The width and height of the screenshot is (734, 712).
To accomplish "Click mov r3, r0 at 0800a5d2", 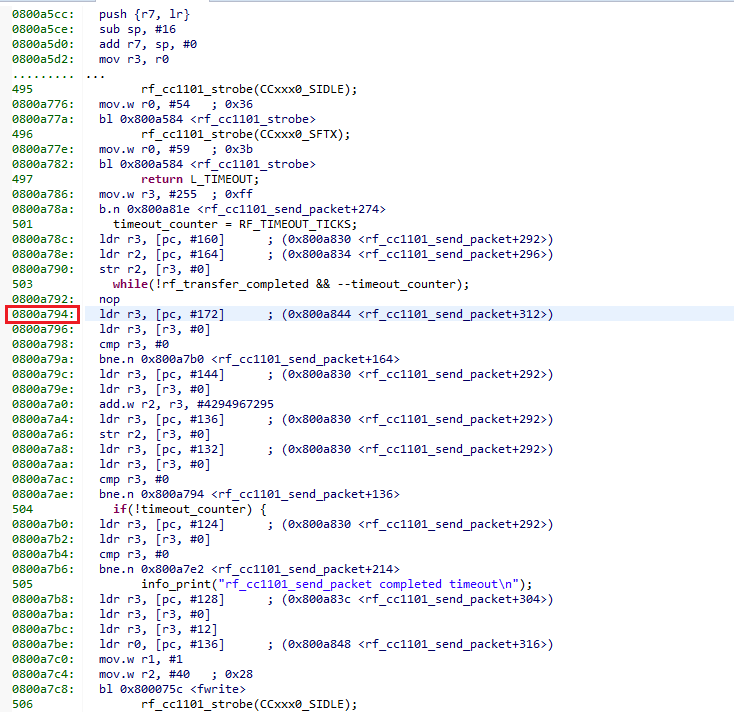I will tap(134, 59).
